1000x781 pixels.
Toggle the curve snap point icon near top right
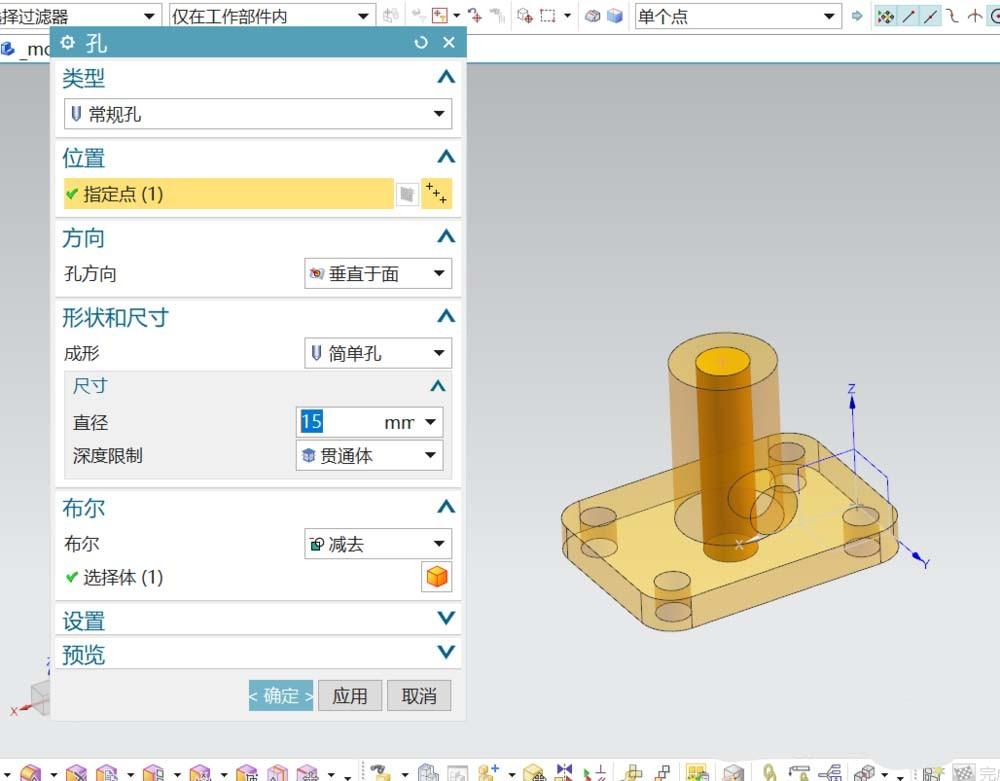click(951, 15)
